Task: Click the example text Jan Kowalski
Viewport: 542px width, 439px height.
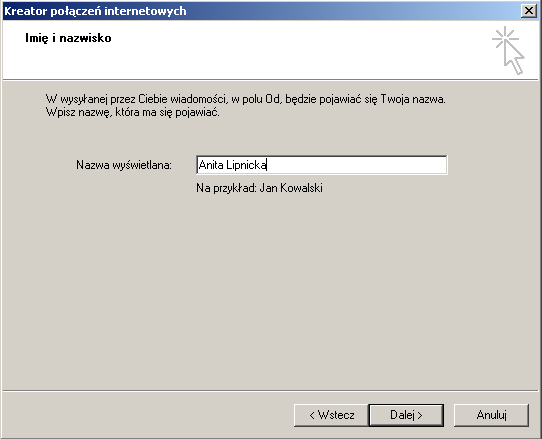Action: click(x=291, y=188)
